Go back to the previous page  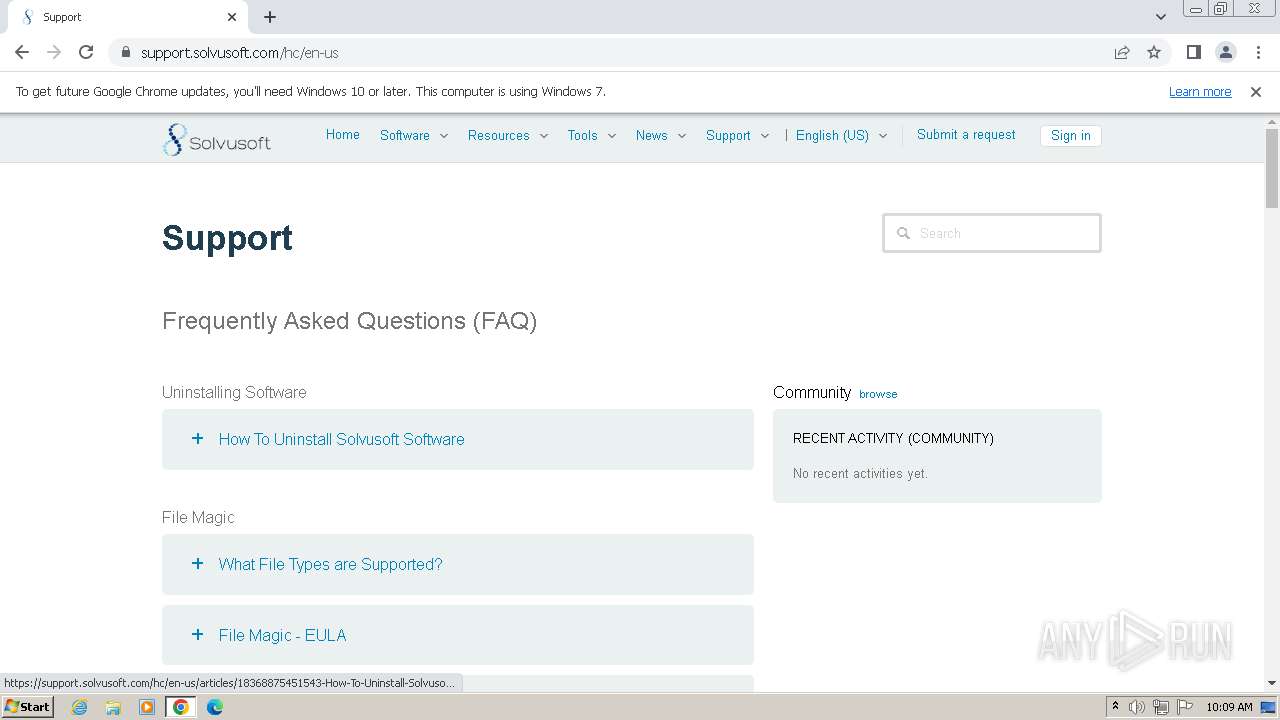click(x=22, y=52)
